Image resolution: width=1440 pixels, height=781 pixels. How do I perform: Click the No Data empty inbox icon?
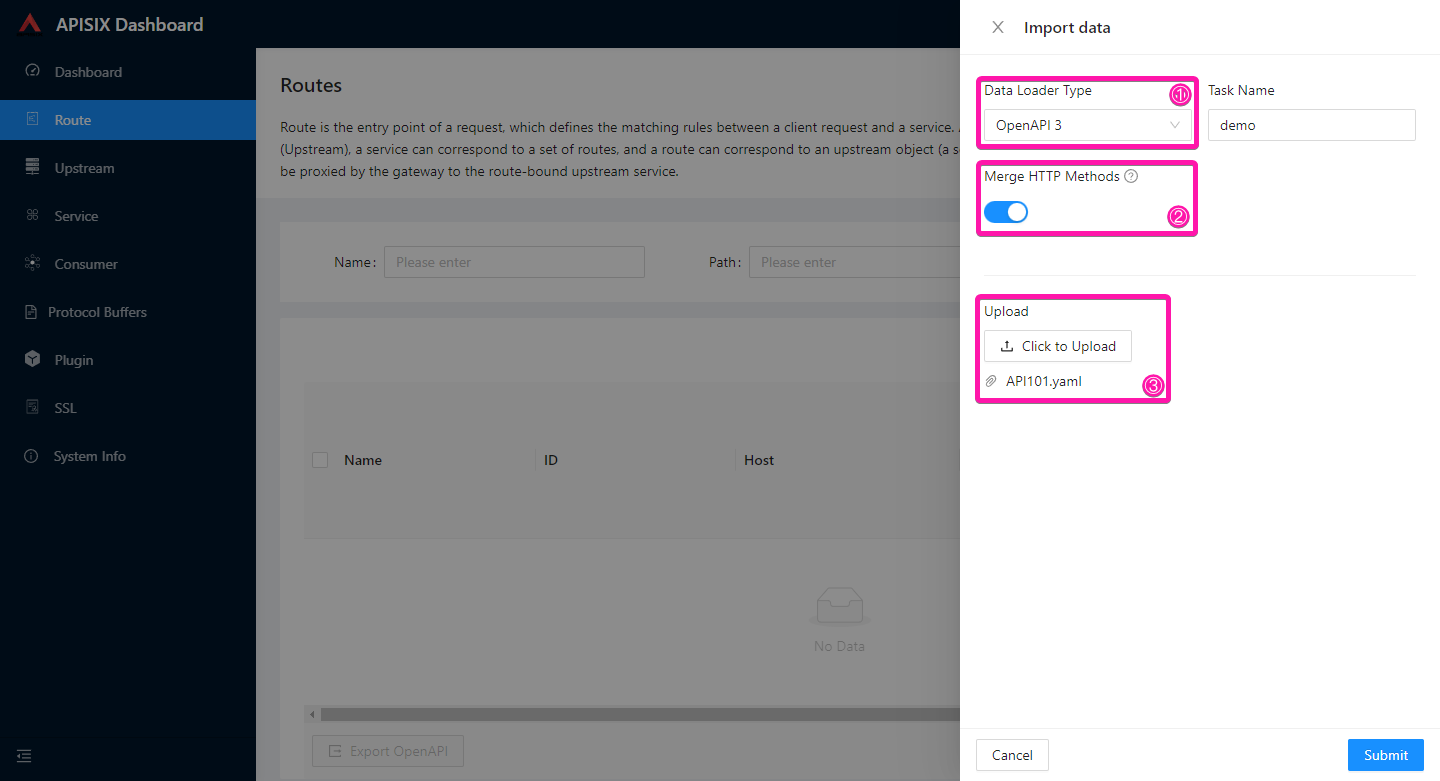point(839,606)
